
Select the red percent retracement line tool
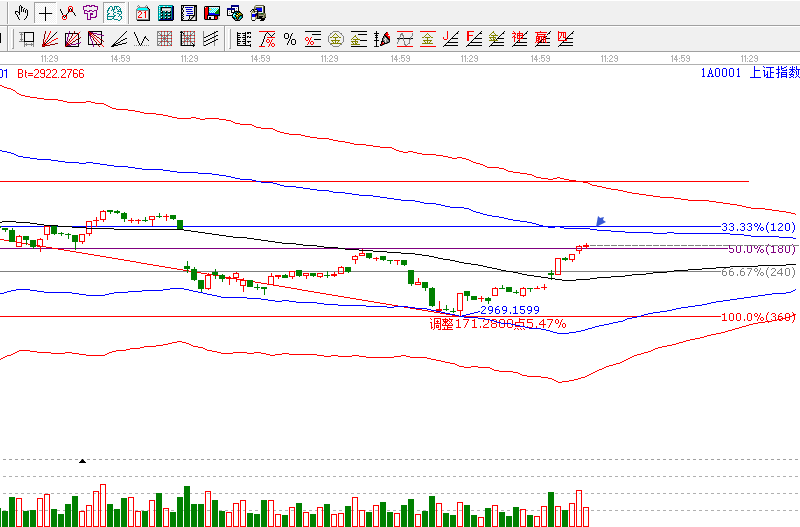267,39
